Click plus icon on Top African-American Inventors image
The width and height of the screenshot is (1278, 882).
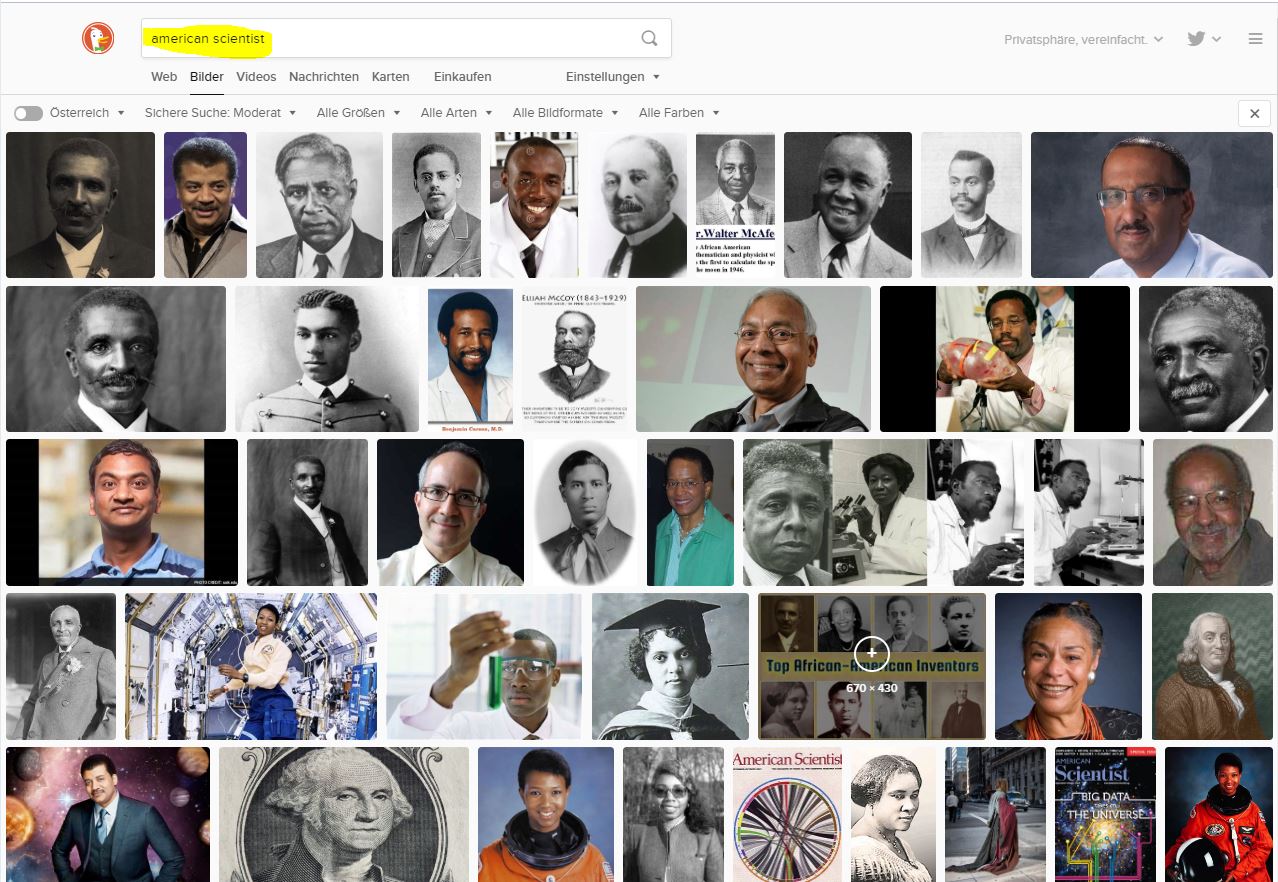(871, 652)
